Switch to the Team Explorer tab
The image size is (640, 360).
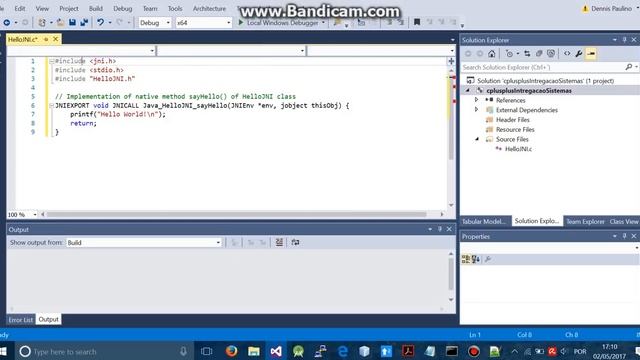[585, 221]
